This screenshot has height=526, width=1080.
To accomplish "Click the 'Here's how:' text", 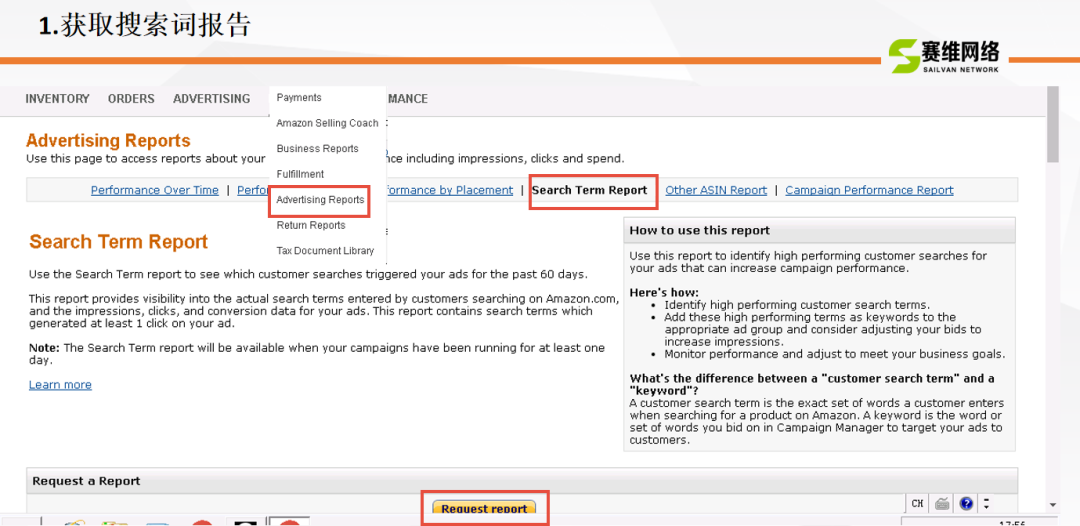I will click(664, 293).
